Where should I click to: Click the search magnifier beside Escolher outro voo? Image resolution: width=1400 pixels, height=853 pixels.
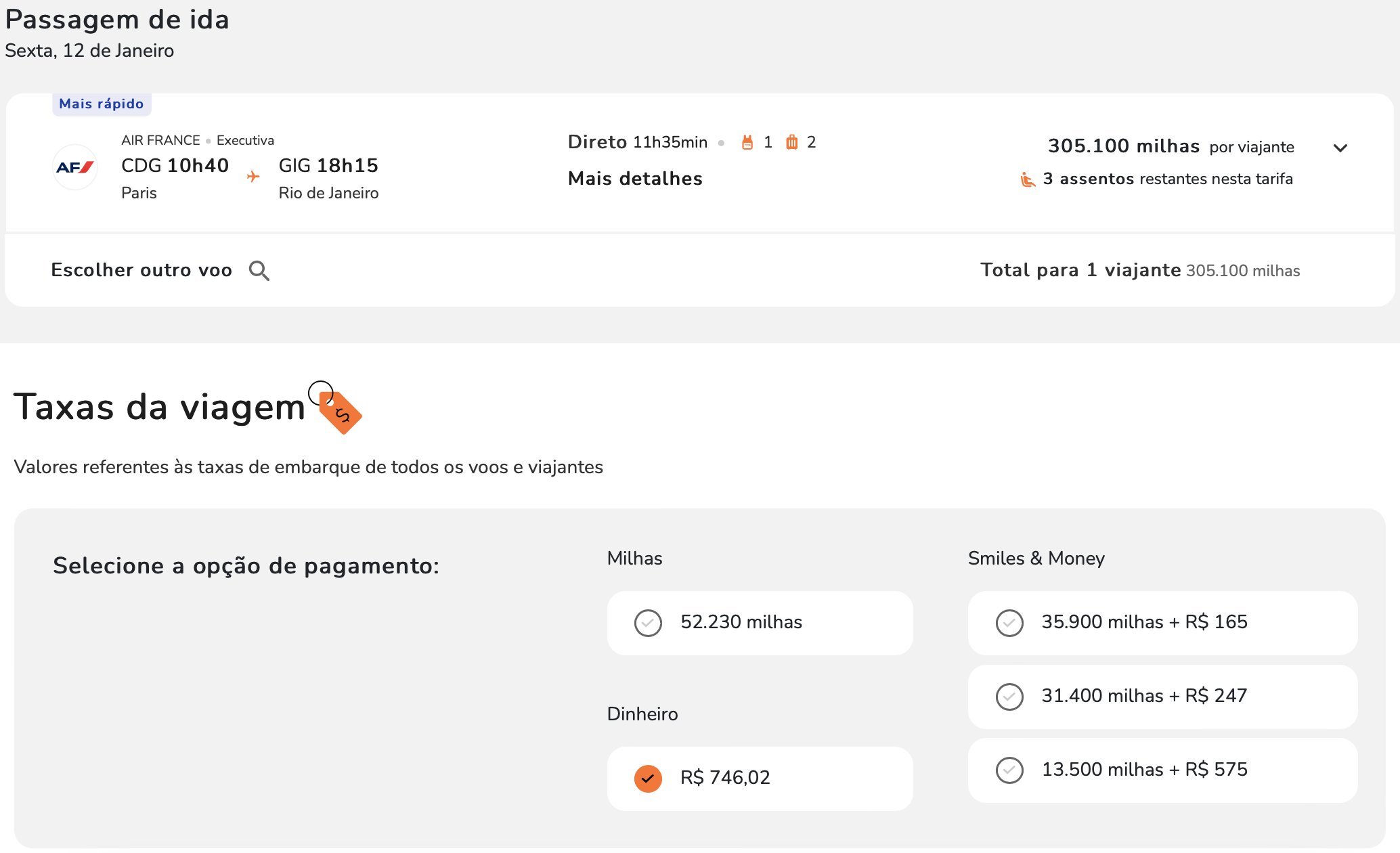point(259,271)
